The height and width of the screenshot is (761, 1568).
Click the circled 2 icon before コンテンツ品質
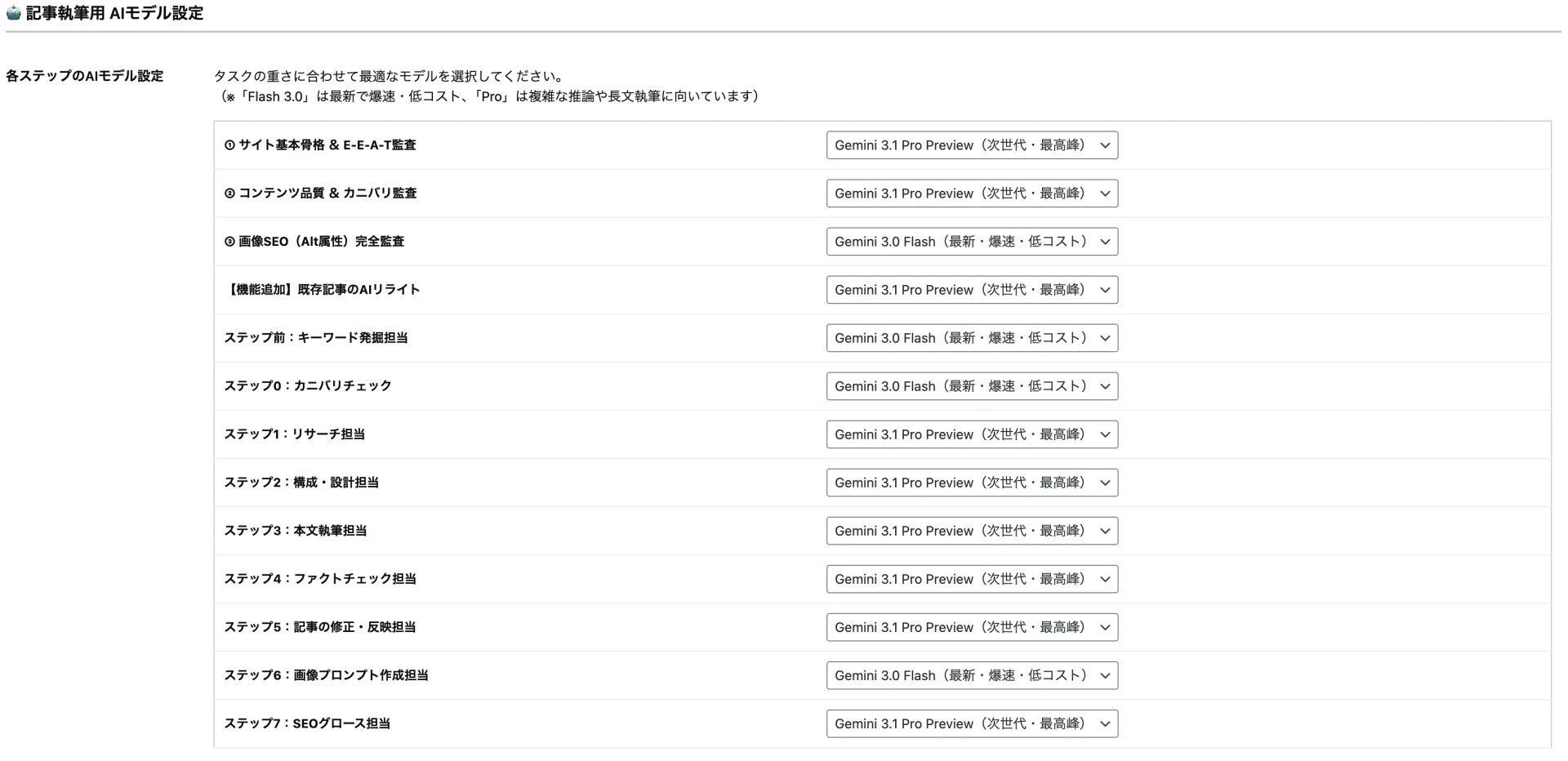[x=229, y=194]
